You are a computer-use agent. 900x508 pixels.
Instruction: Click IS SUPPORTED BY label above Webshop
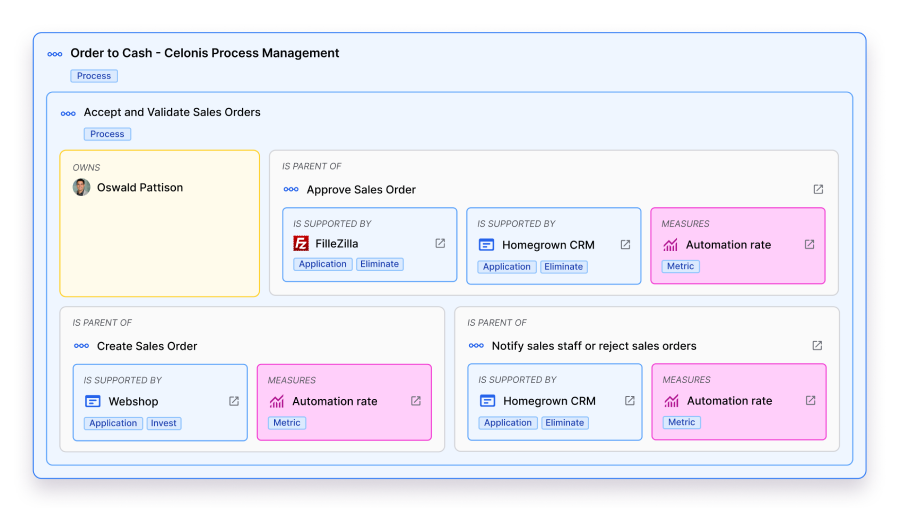coord(123,381)
